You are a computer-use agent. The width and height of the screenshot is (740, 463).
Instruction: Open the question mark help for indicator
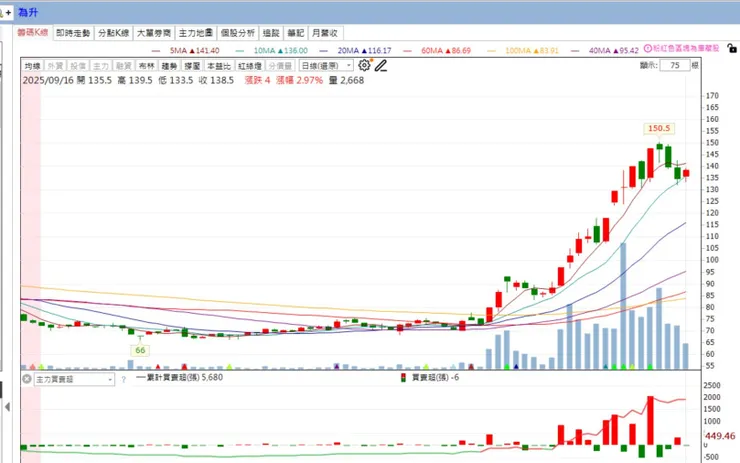pyautogui.click(x=124, y=379)
